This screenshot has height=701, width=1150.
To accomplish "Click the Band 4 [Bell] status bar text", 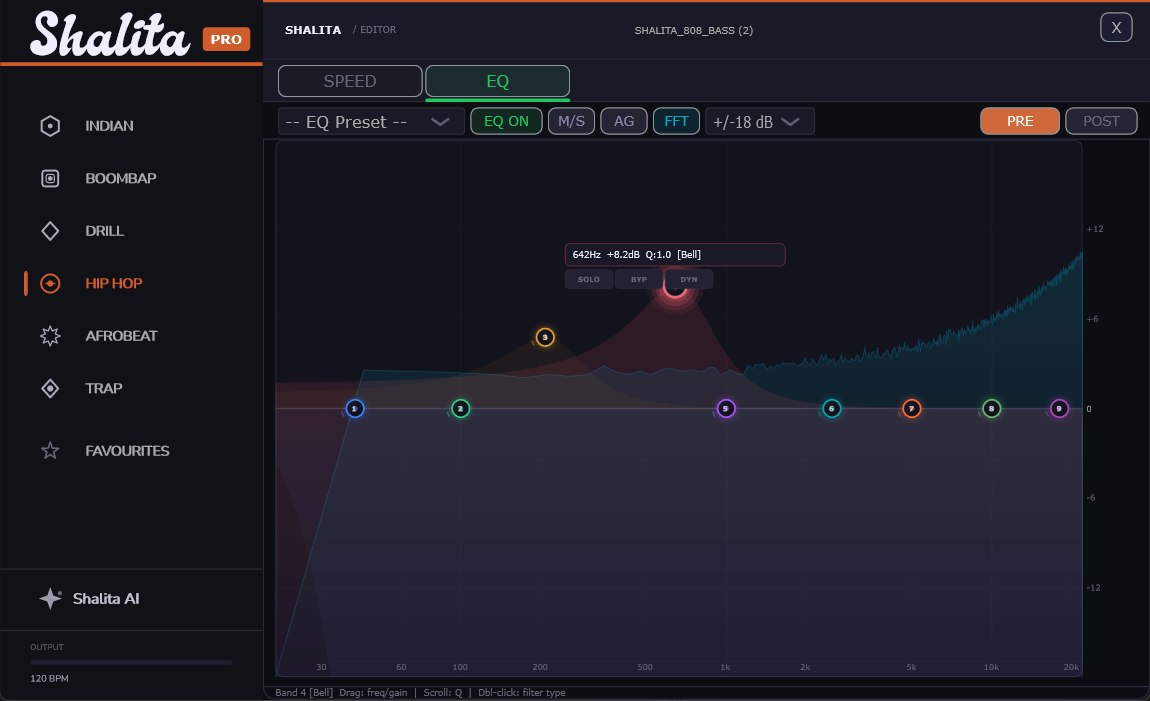I will coord(304,692).
